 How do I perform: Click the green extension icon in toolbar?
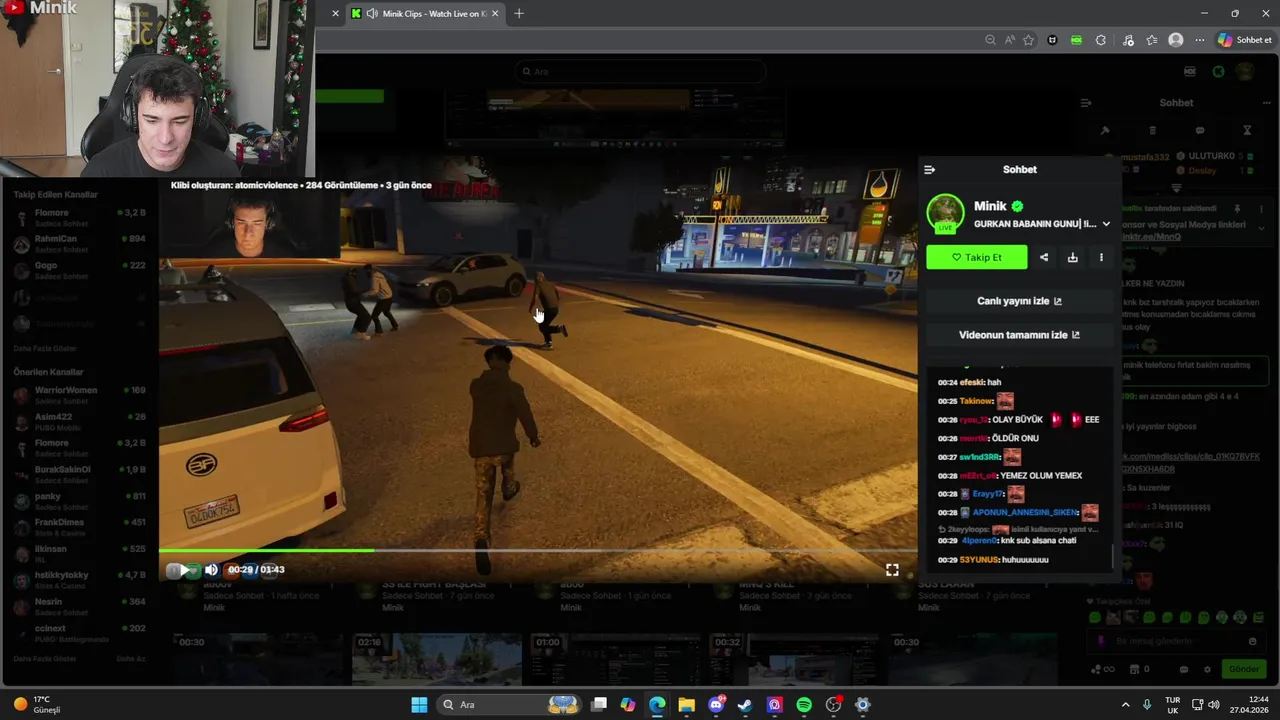[1076, 40]
